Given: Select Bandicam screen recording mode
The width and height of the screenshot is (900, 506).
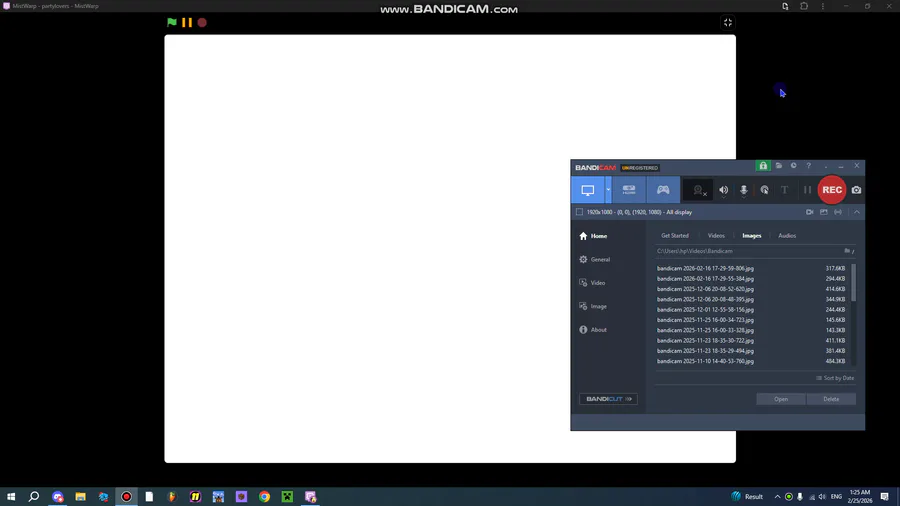Looking at the screenshot, I should (587, 190).
